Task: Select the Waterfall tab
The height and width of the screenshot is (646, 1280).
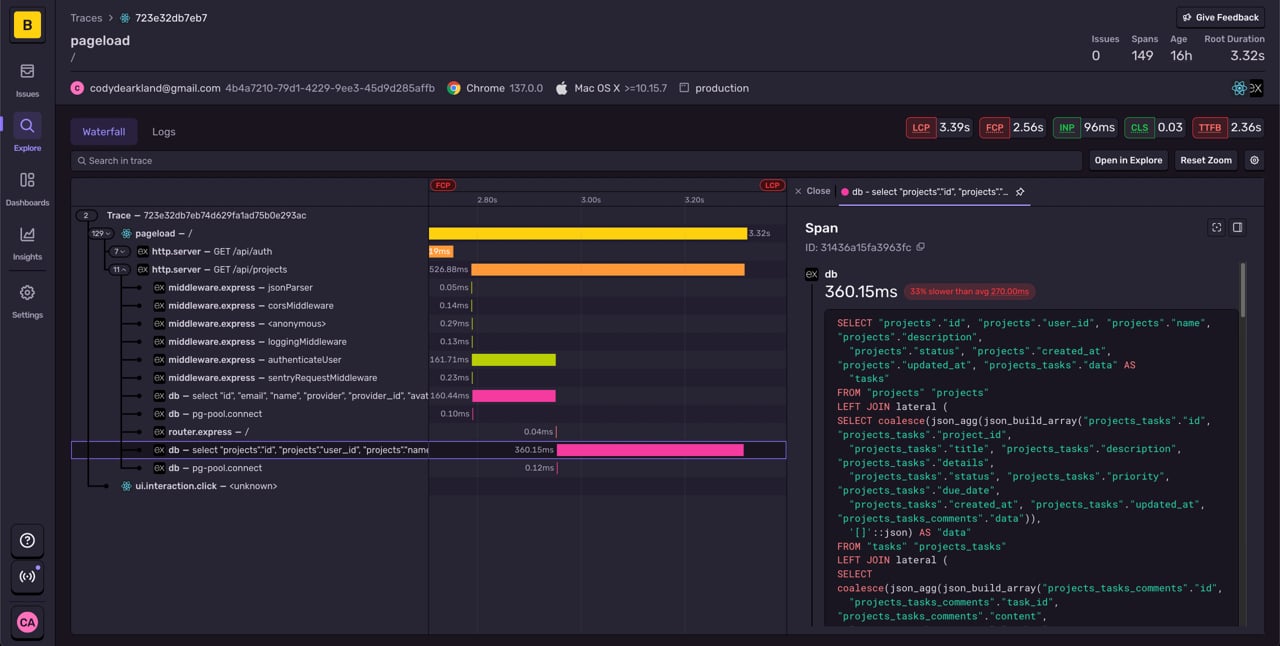Action: point(104,132)
